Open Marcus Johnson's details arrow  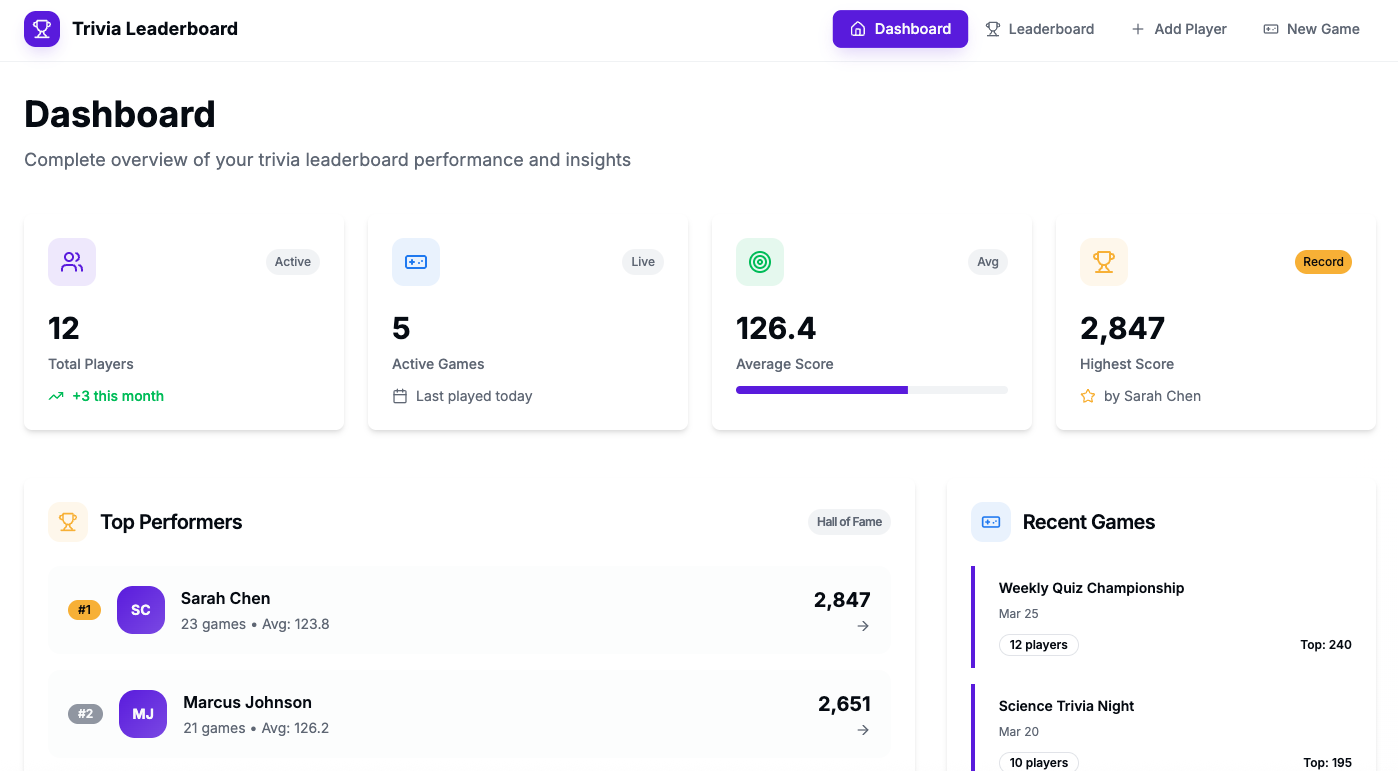[863, 730]
